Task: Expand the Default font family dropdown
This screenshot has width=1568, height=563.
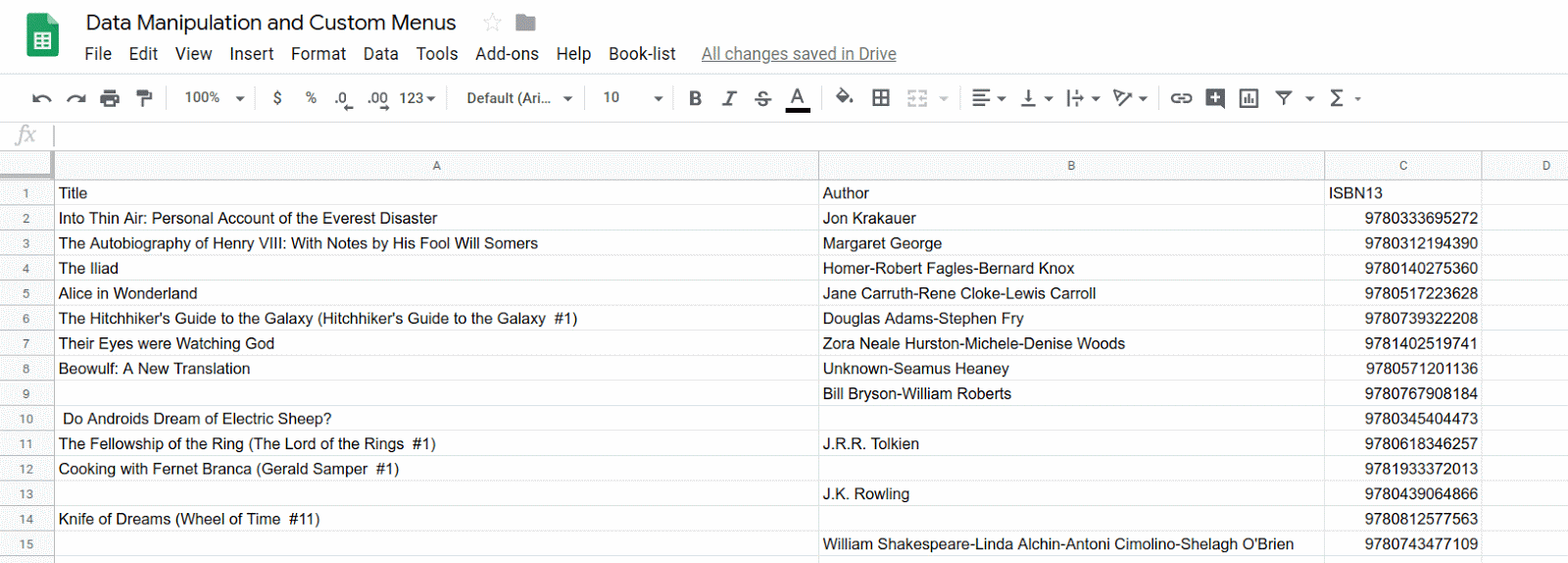Action: [518, 98]
